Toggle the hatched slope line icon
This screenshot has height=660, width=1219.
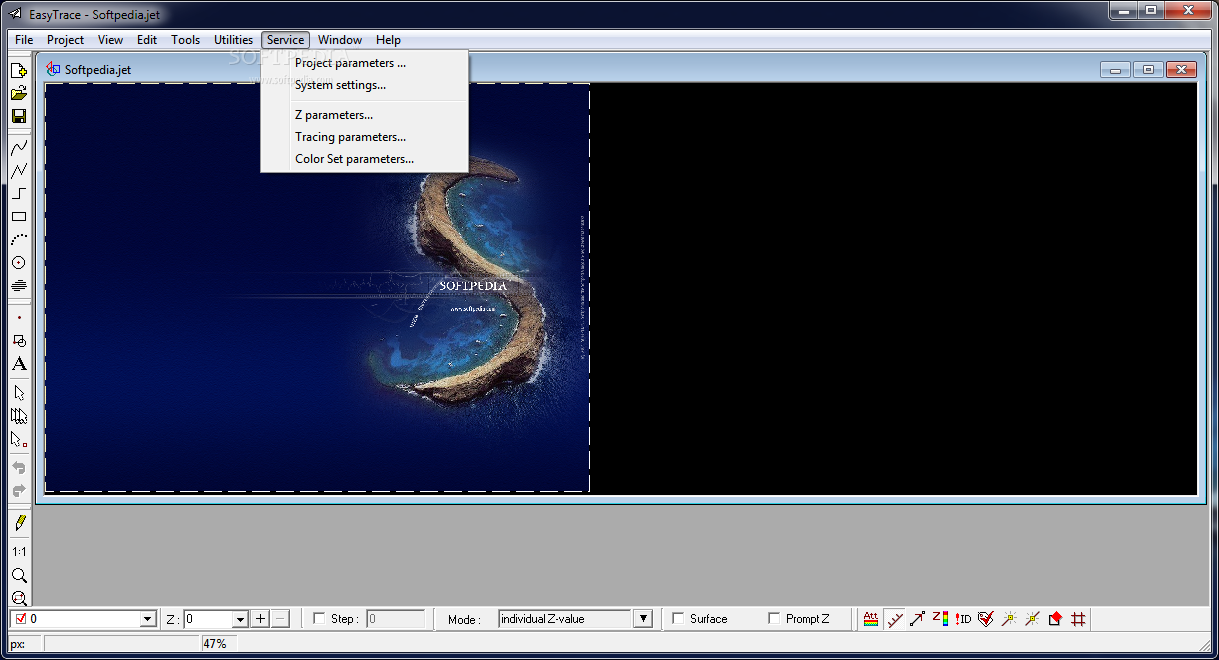(894, 619)
